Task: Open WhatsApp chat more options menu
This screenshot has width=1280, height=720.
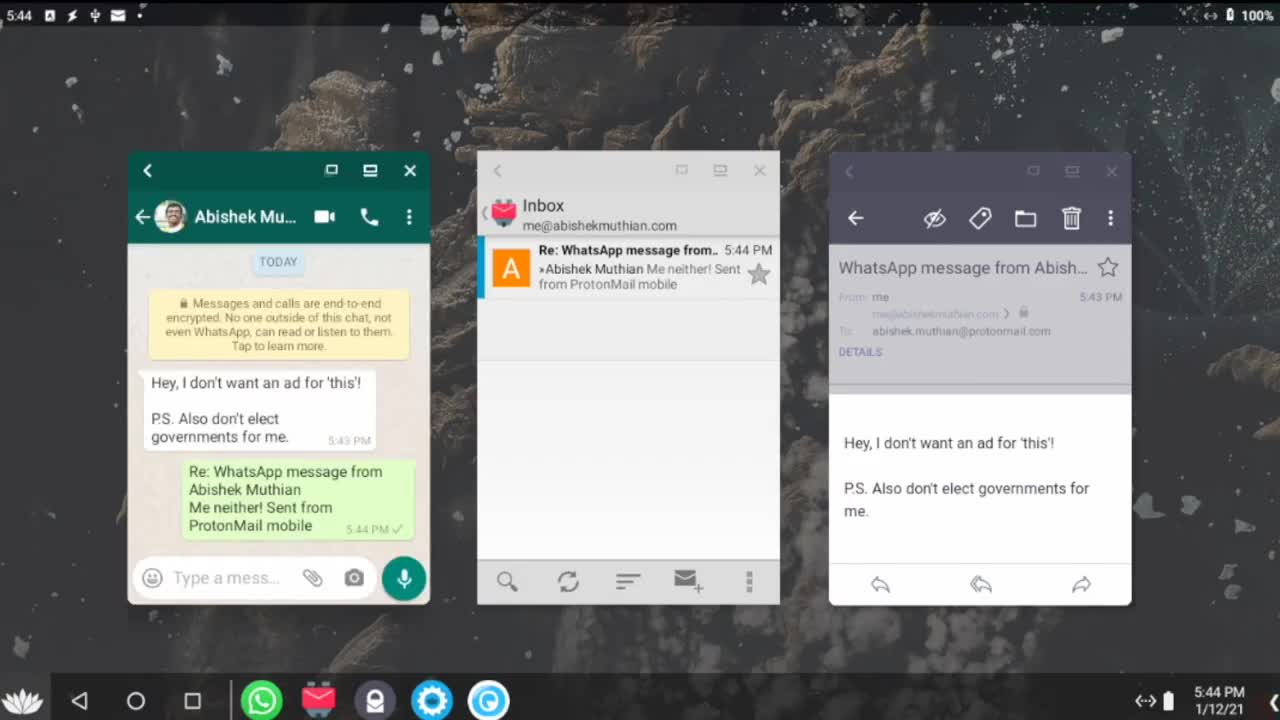Action: coord(409,217)
